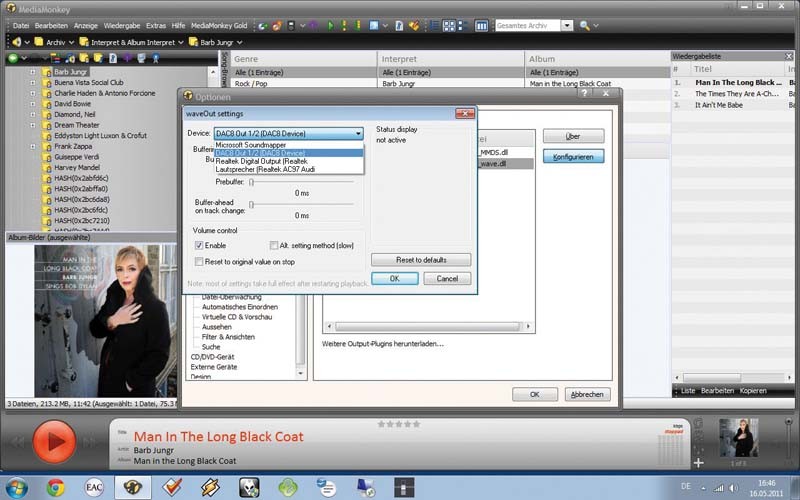Check Reset to original value on stop
The width and height of the screenshot is (800, 500).
(x=199, y=262)
